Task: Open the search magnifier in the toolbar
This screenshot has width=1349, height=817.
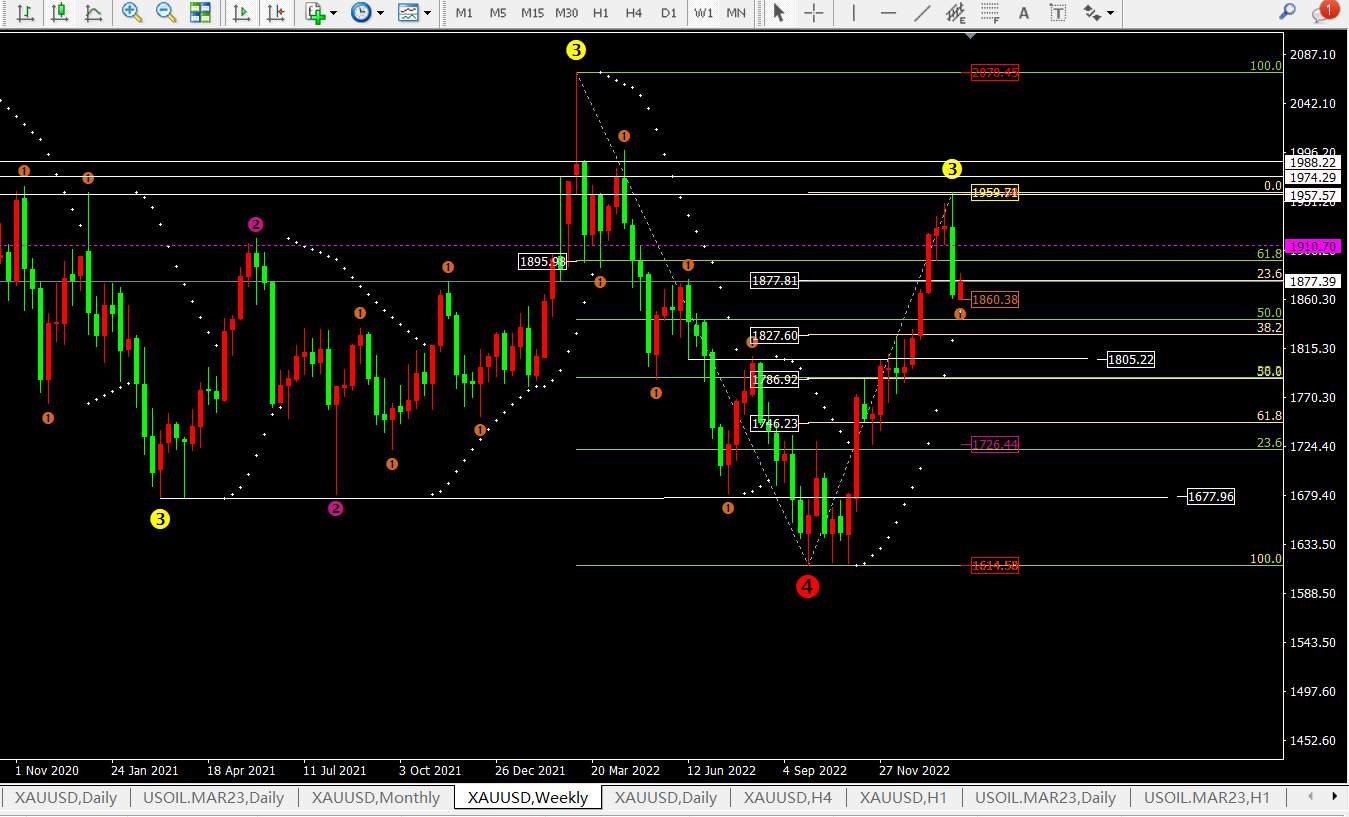Action: [1288, 12]
